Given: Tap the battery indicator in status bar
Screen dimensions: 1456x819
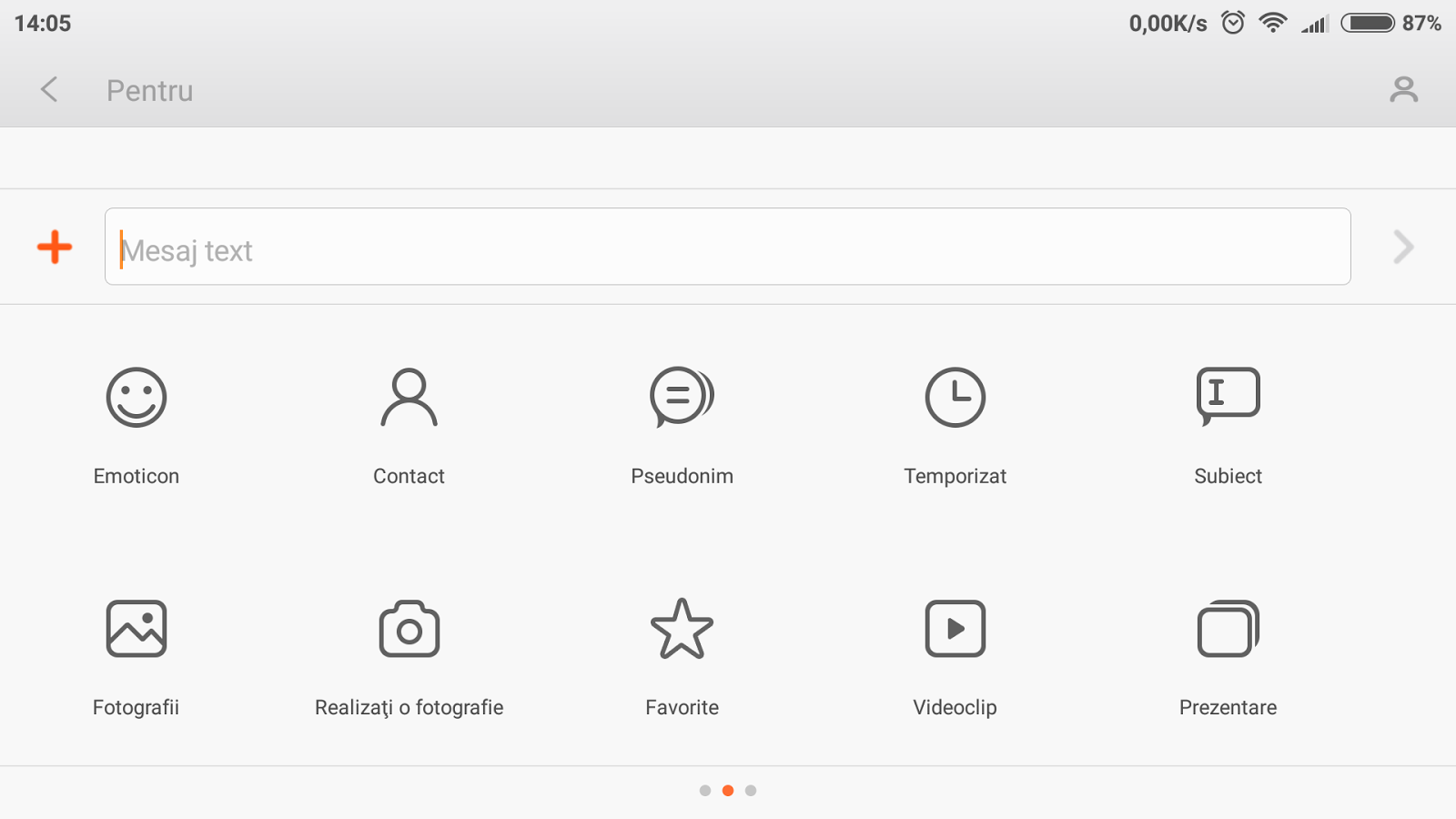Looking at the screenshot, I should (x=1368, y=23).
